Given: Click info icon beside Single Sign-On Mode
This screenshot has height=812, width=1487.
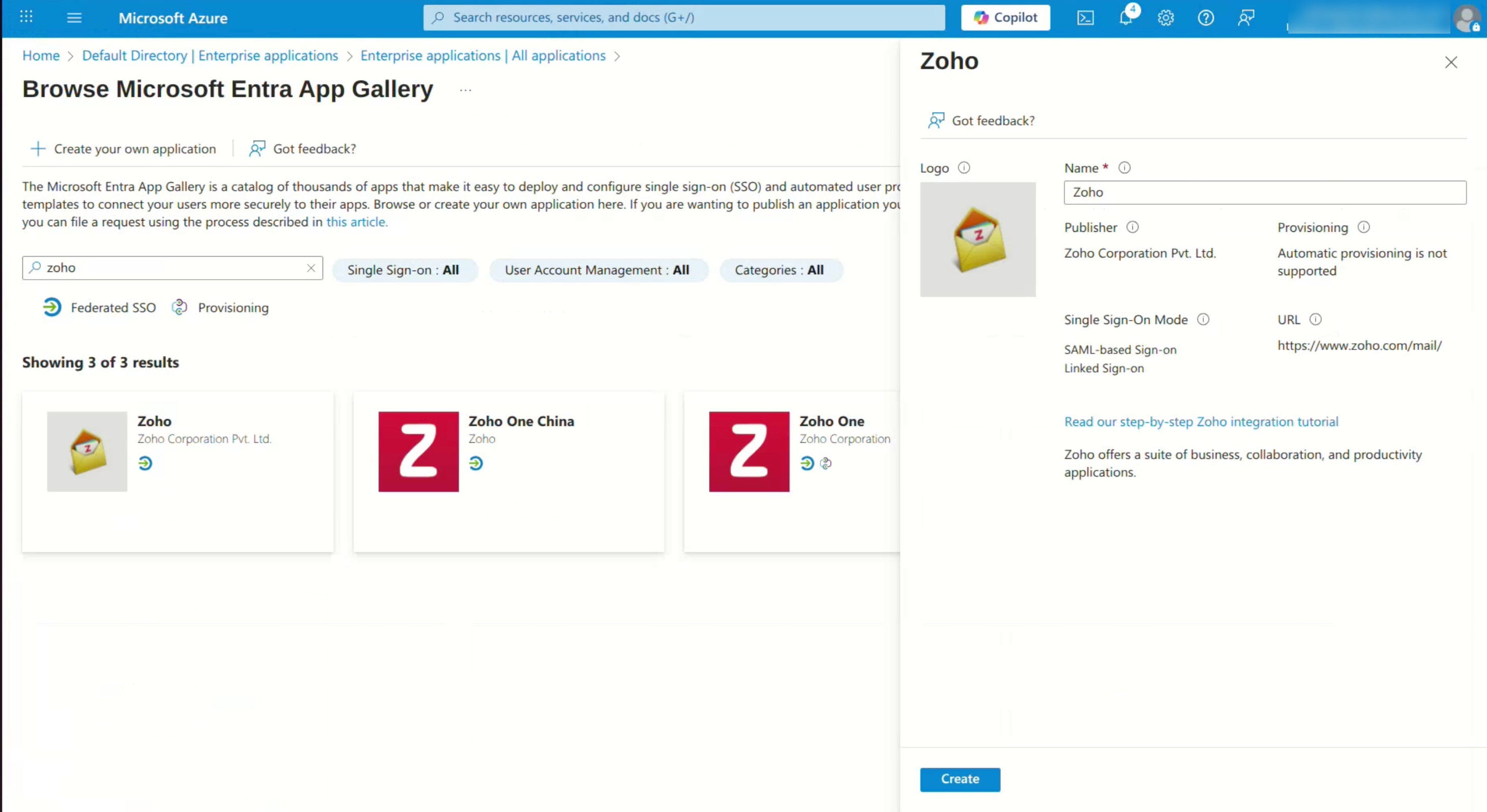Looking at the screenshot, I should pyautogui.click(x=1203, y=320).
